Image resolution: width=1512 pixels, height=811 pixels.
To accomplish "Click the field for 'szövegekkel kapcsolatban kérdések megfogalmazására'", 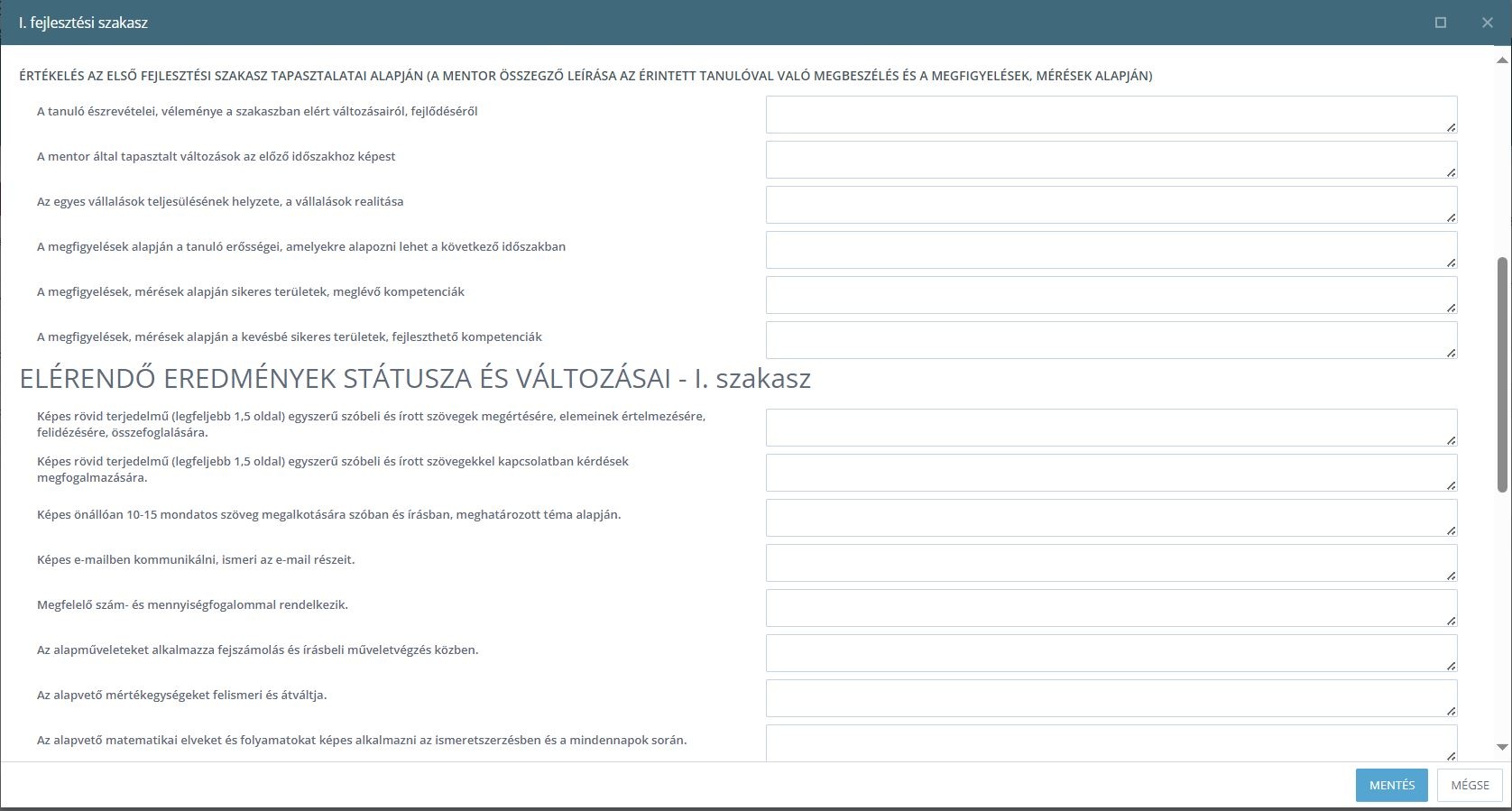I will (1111, 473).
